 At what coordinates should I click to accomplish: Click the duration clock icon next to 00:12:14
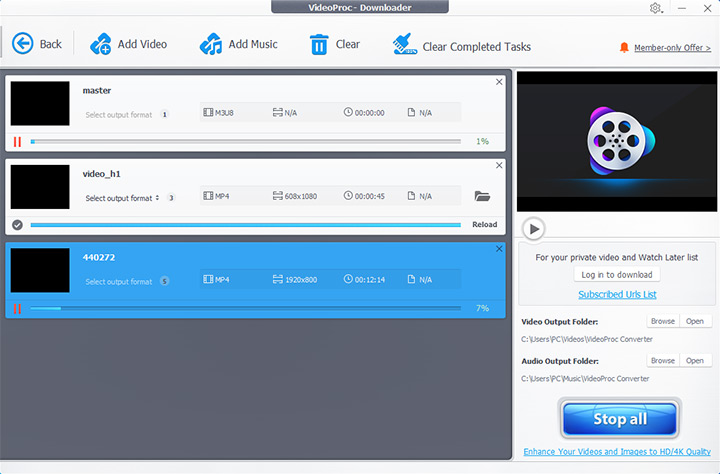tap(348, 279)
